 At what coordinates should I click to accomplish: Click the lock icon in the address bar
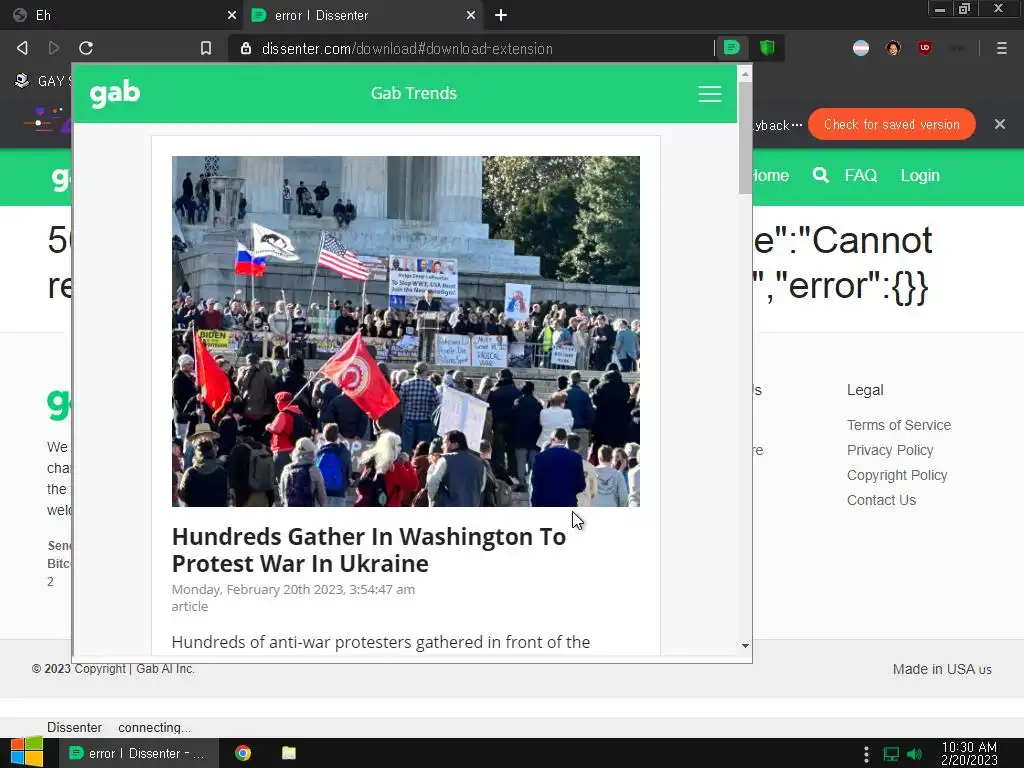pos(246,48)
